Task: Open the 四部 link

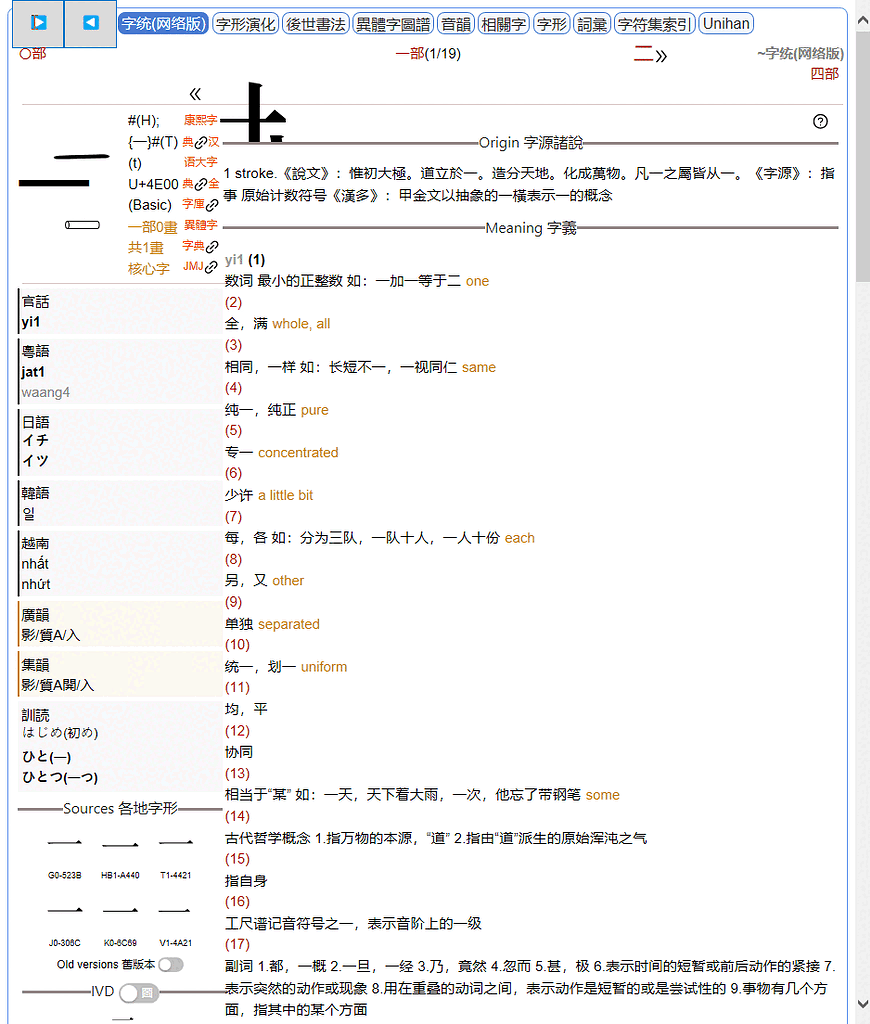Action: click(824, 74)
